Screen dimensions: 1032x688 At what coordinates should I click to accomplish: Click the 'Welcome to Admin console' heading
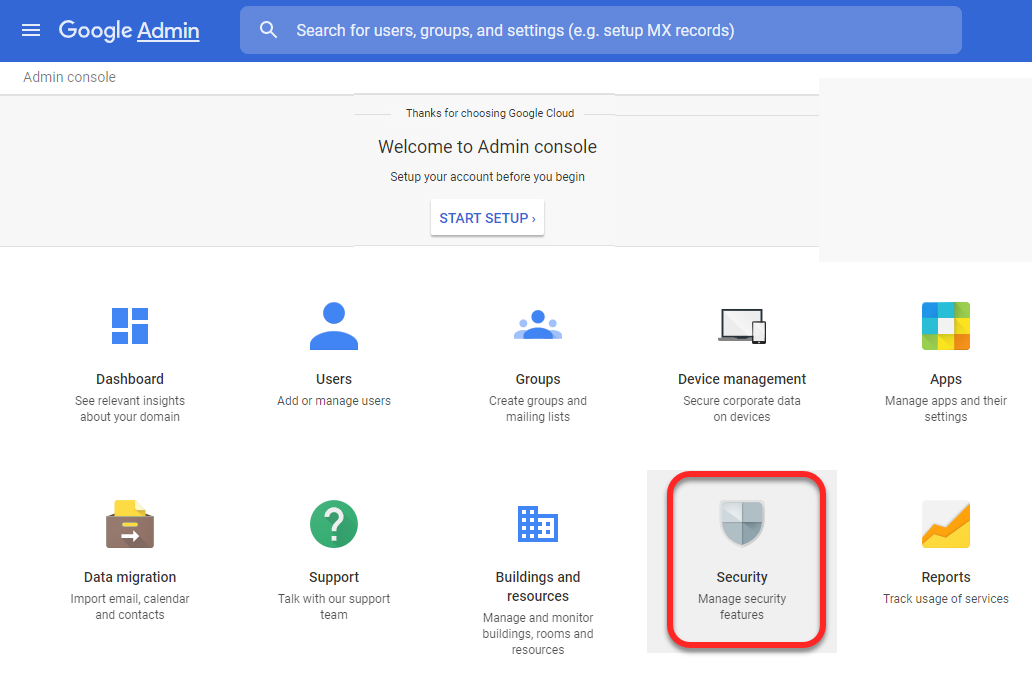coord(487,147)
